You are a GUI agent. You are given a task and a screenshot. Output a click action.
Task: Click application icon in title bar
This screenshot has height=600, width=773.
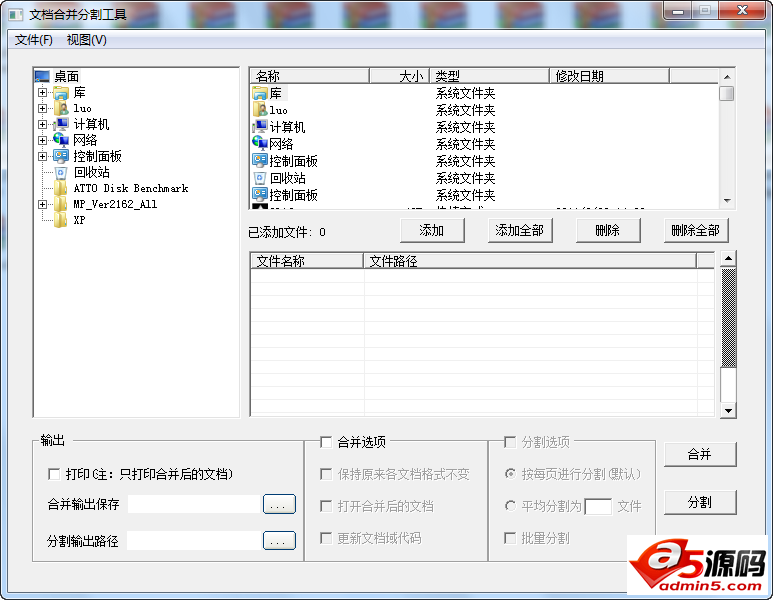(x=16, y=14)
